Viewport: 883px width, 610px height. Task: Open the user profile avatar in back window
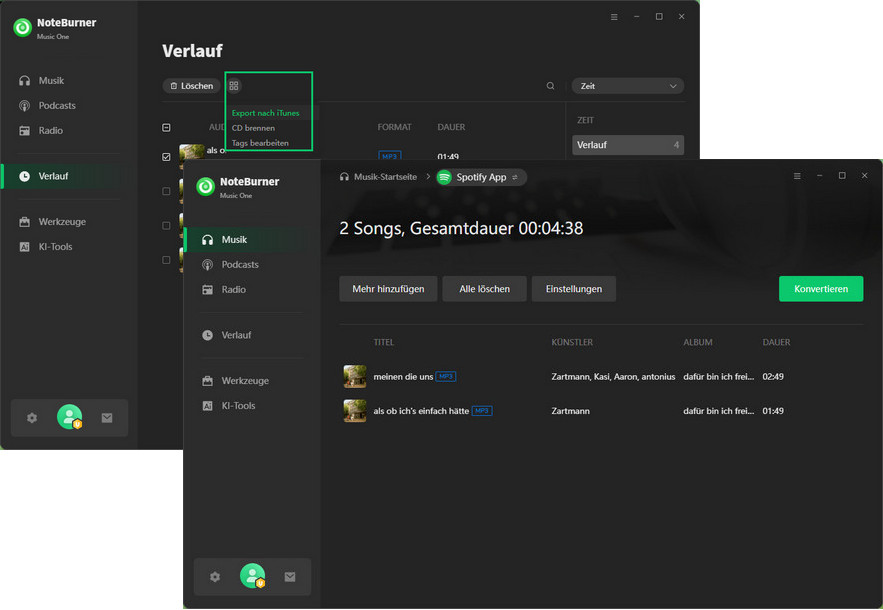pyautogui.click(x=69, y=417)
